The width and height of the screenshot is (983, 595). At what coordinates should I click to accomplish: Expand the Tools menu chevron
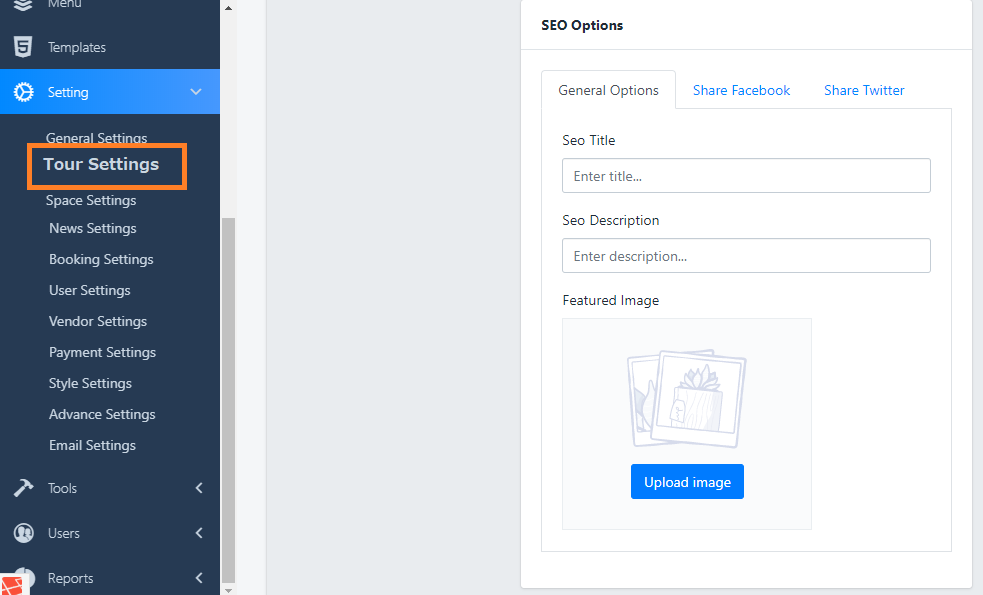click(x=198, y=488)
